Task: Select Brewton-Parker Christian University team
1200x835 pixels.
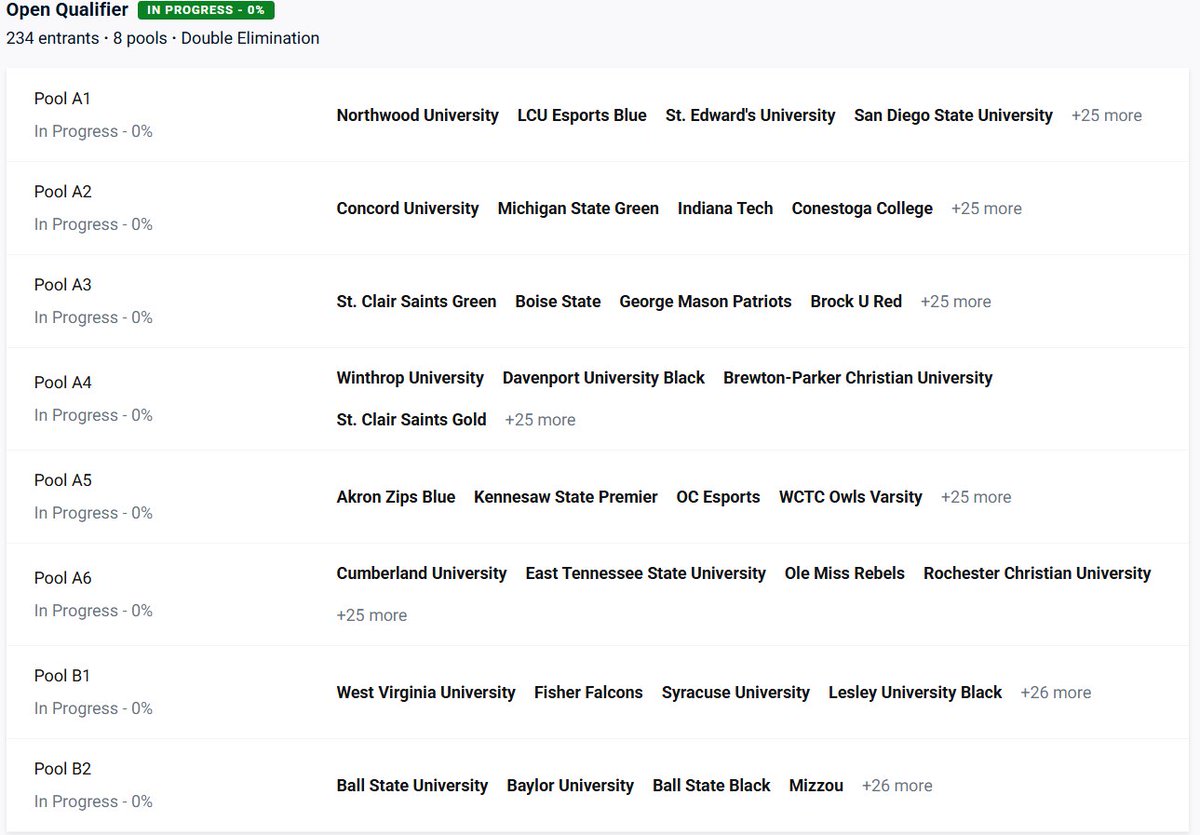Action: pos(858,378)
